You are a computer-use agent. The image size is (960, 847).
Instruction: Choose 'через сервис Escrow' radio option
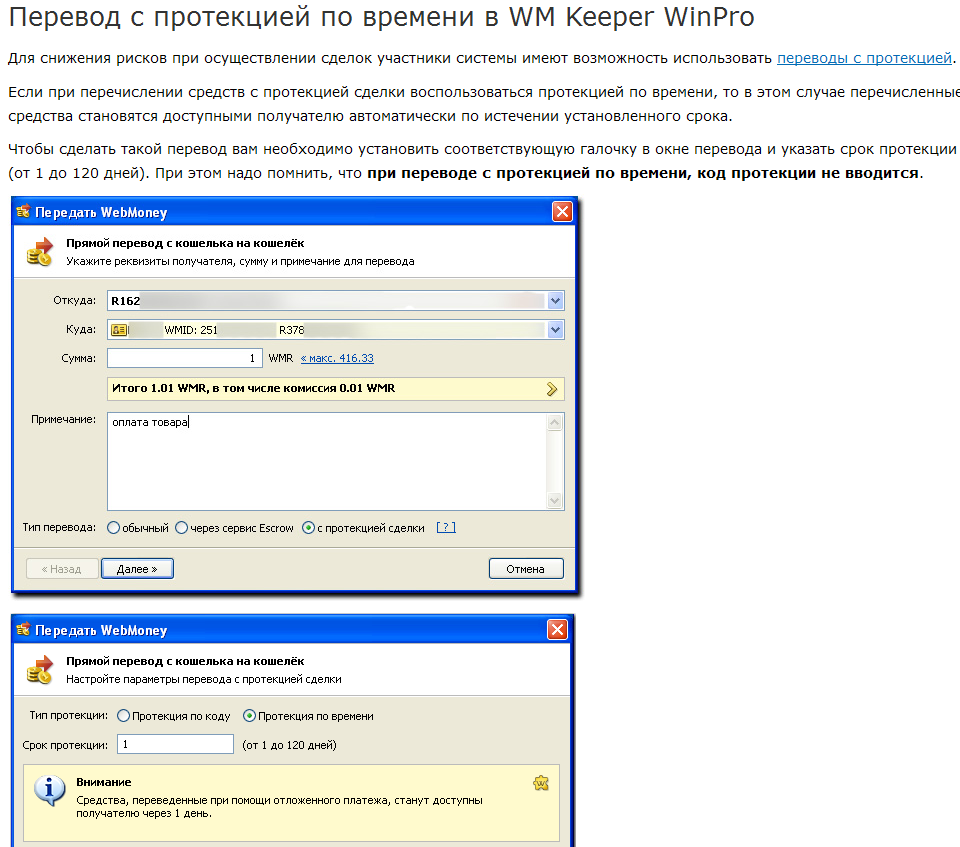click(181, 528)
